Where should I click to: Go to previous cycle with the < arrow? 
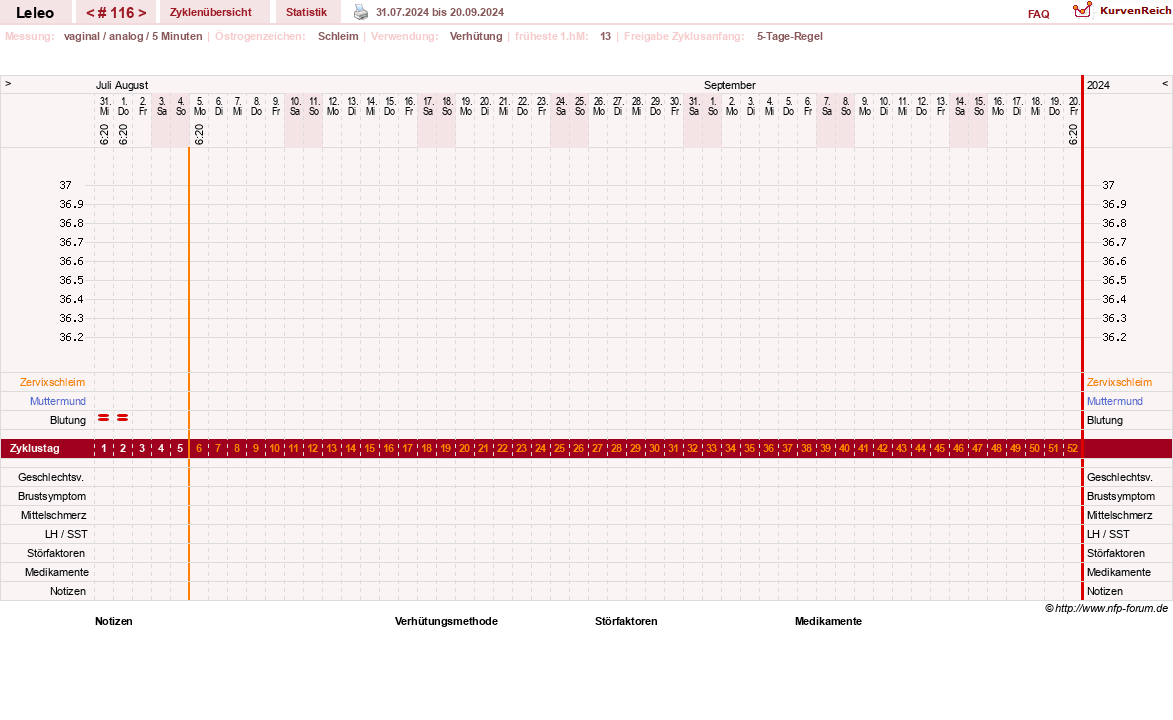tap(90, 13)
